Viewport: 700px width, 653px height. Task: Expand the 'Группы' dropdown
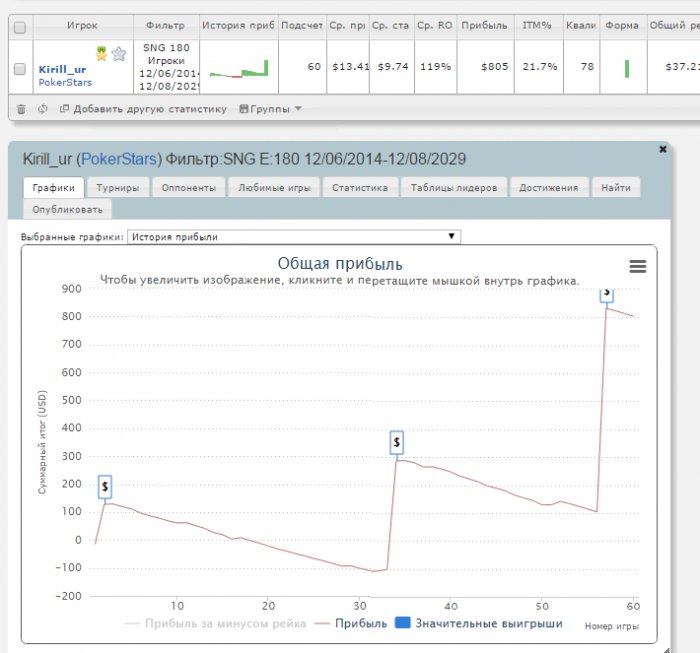tap(270, 109)
